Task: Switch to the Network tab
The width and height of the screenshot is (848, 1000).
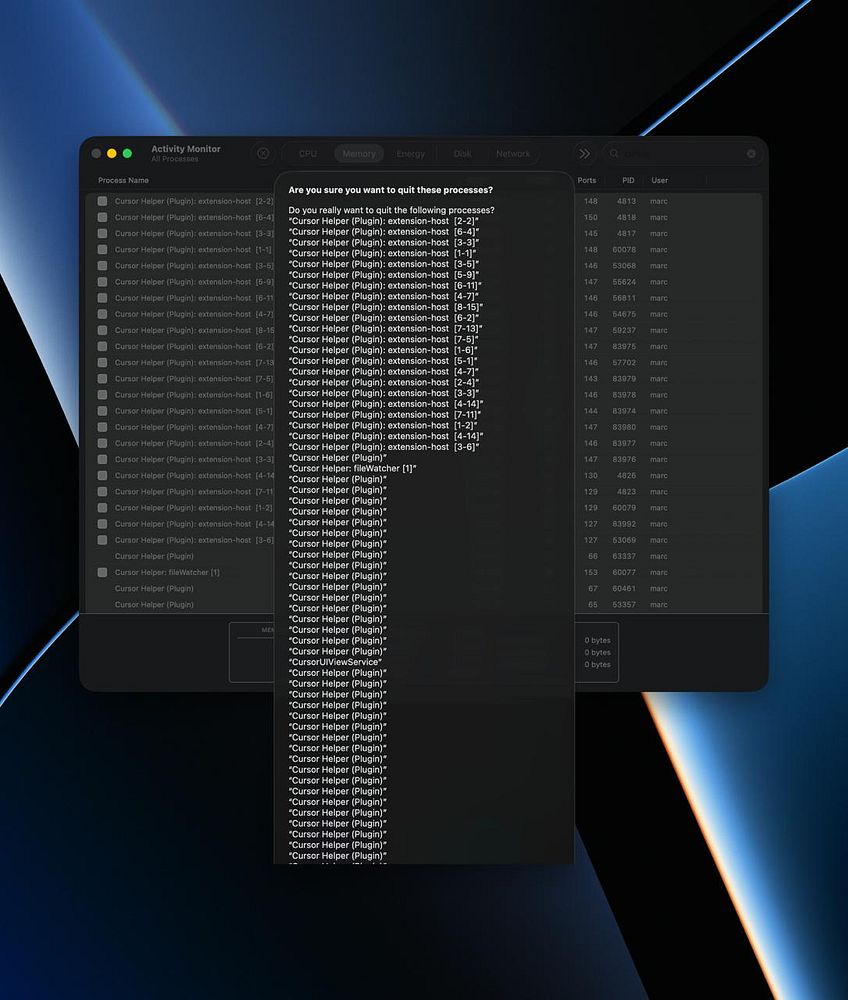Action: (x=513, y=154)
